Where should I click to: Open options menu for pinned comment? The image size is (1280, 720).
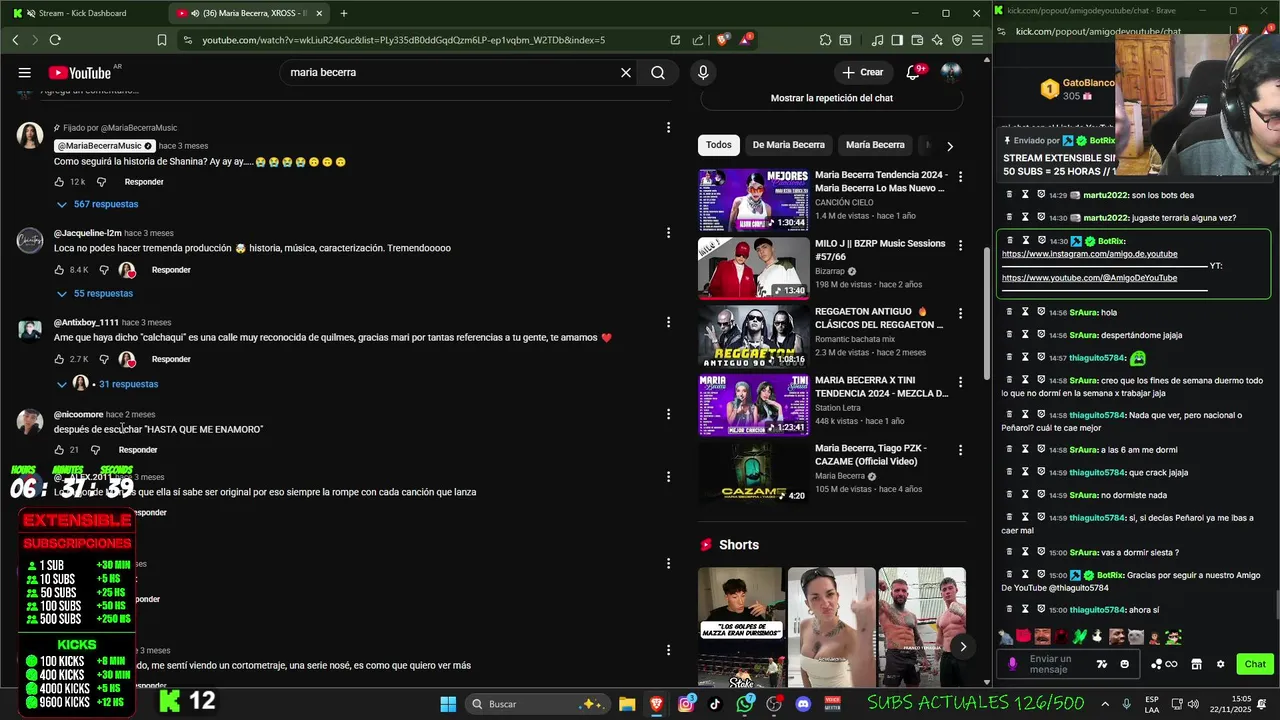[x=668, y=128]
